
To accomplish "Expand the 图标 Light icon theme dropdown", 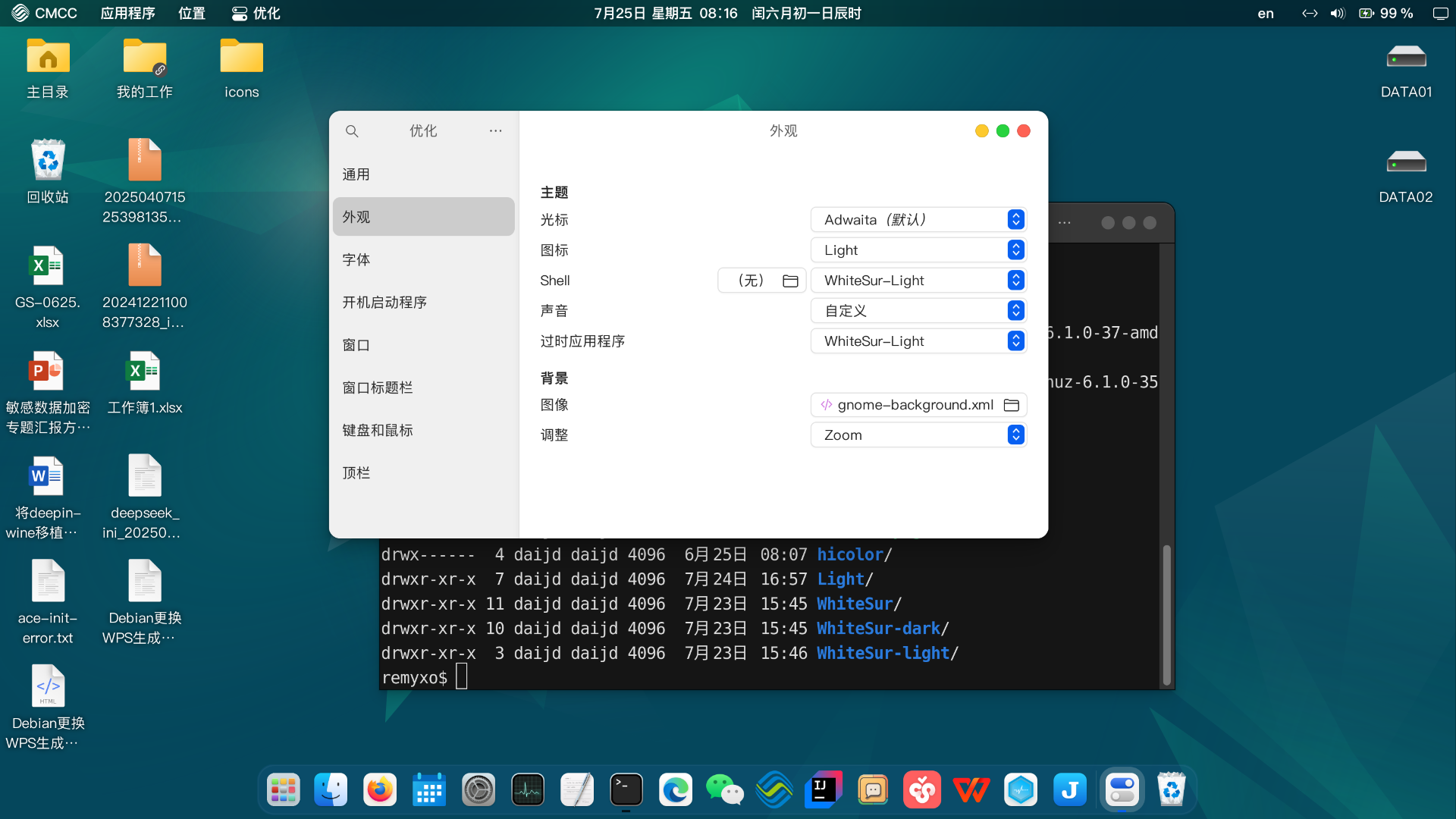I will pos(918,250).
